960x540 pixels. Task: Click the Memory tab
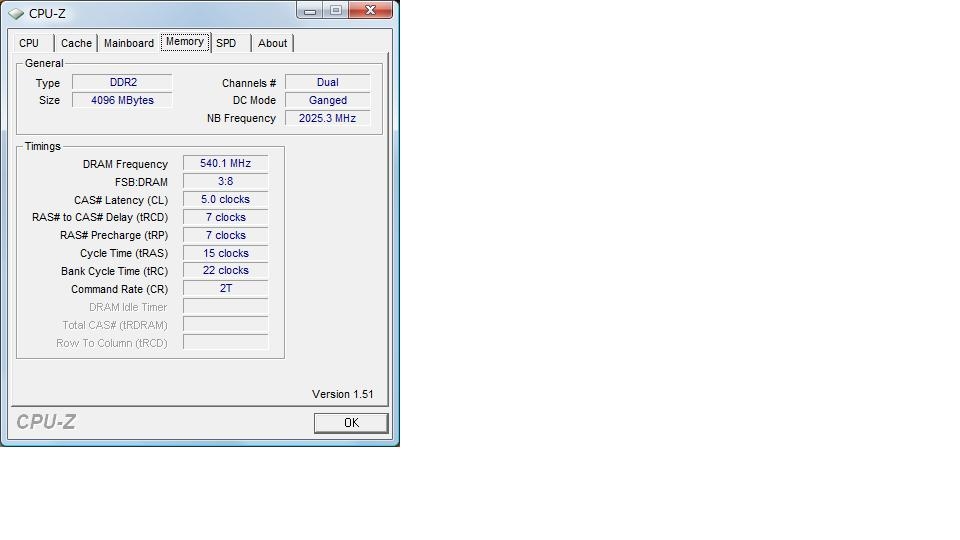coord(185,42)
